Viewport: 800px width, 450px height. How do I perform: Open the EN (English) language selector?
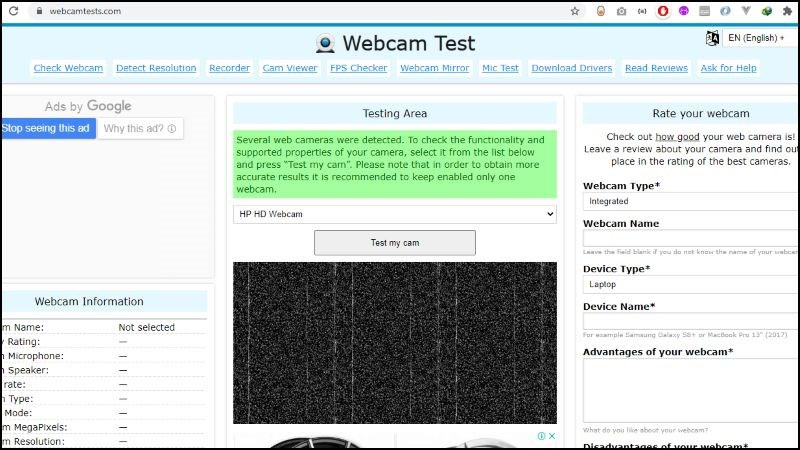pos(756,38)
